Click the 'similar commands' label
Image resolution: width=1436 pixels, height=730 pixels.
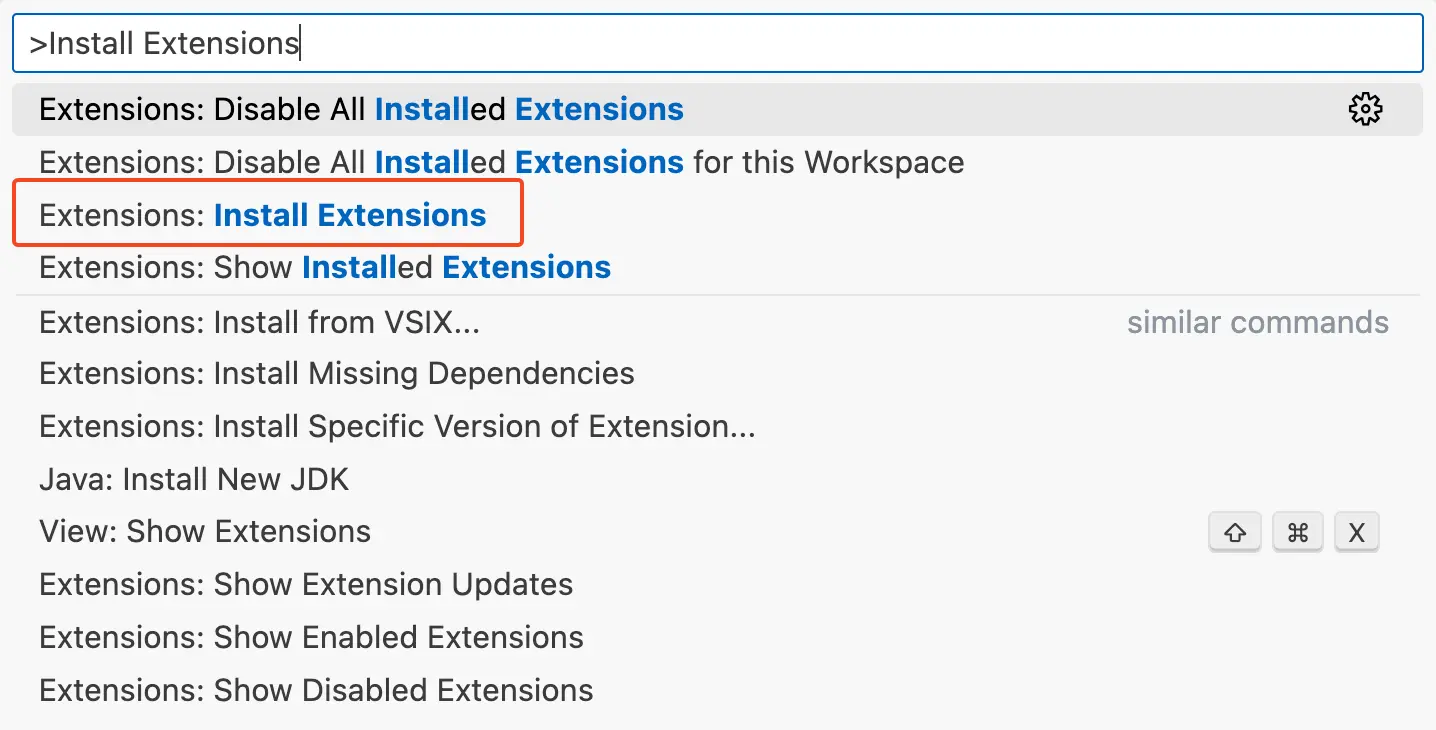click(1257, 322)
